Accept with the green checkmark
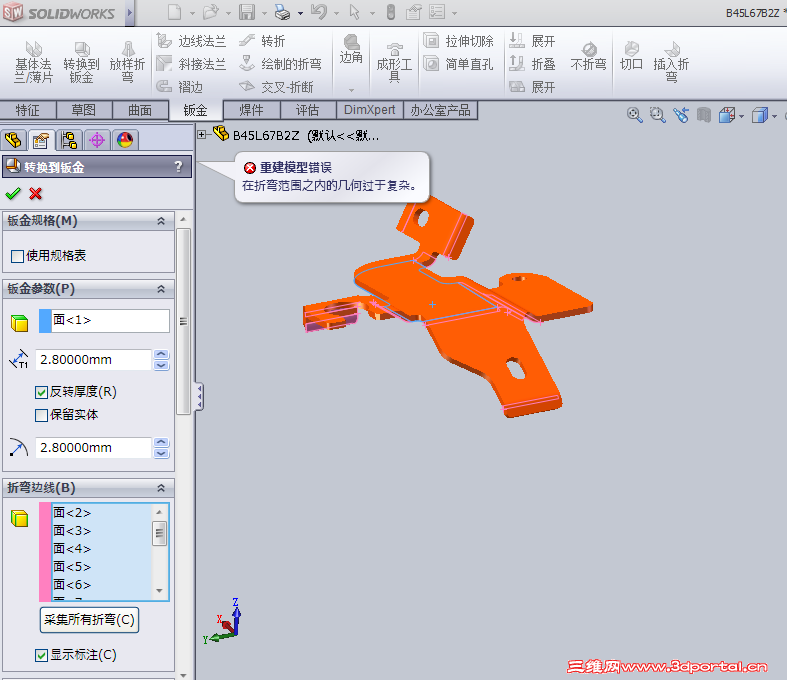Viewport: 787px width, 680px height. coord(13,193)
